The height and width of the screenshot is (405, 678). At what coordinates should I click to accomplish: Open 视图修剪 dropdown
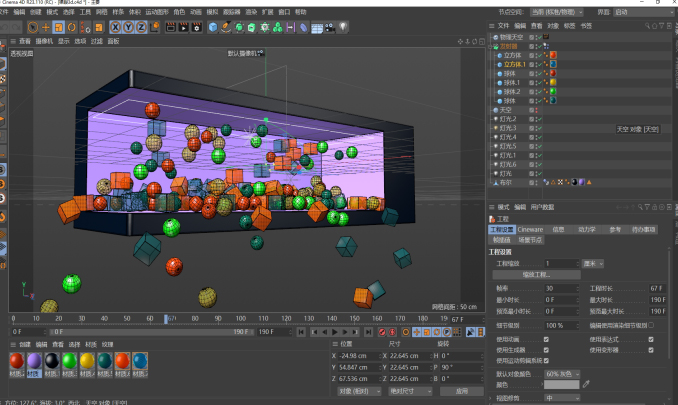pyautogui.click(x=562, y=398)
